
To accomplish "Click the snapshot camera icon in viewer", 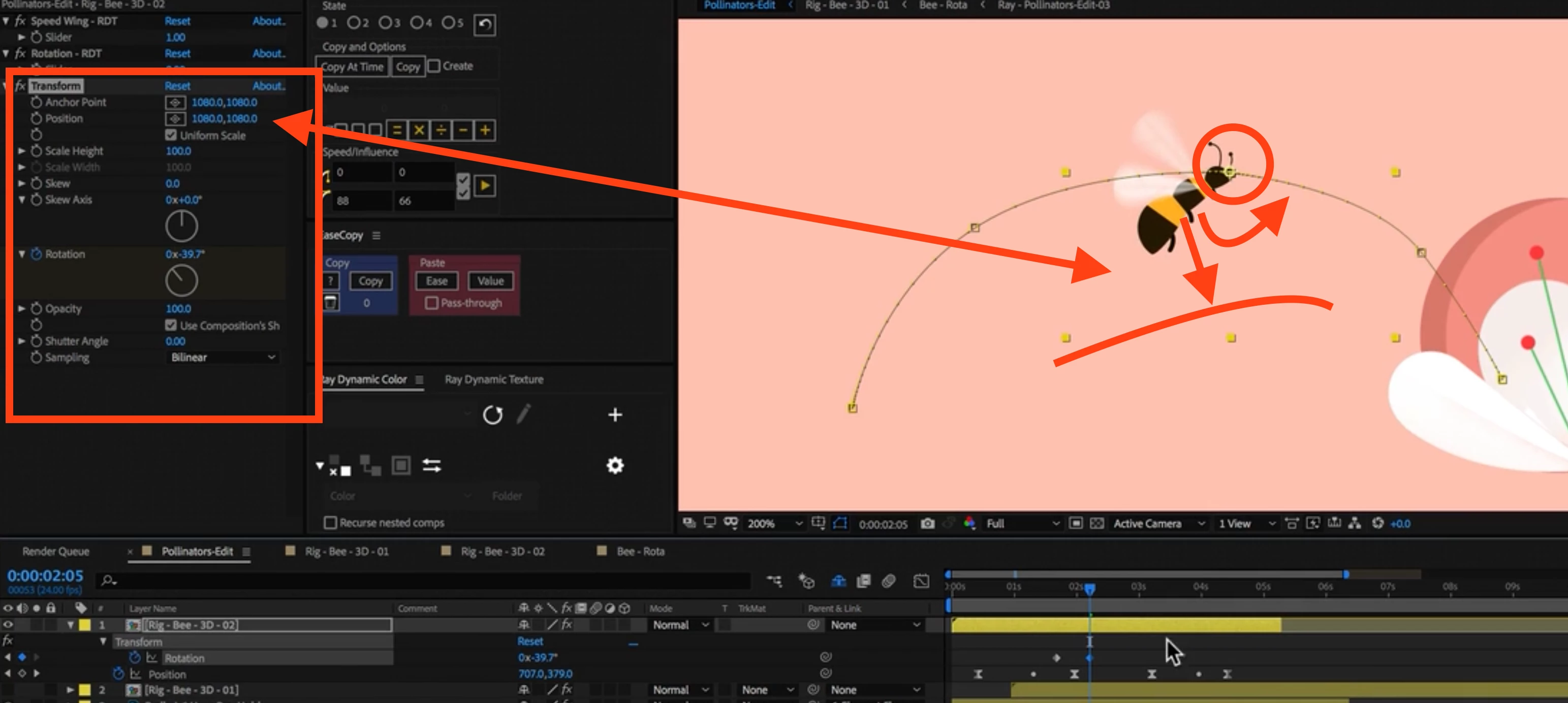I will [927, 524].
